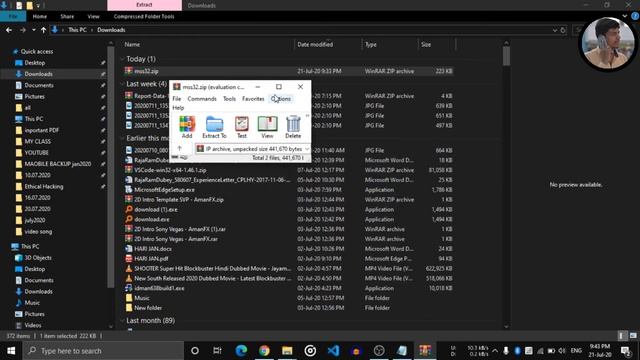Open Task View in taskbar
The image size is (640, 360).
click(x=218, y=351)
